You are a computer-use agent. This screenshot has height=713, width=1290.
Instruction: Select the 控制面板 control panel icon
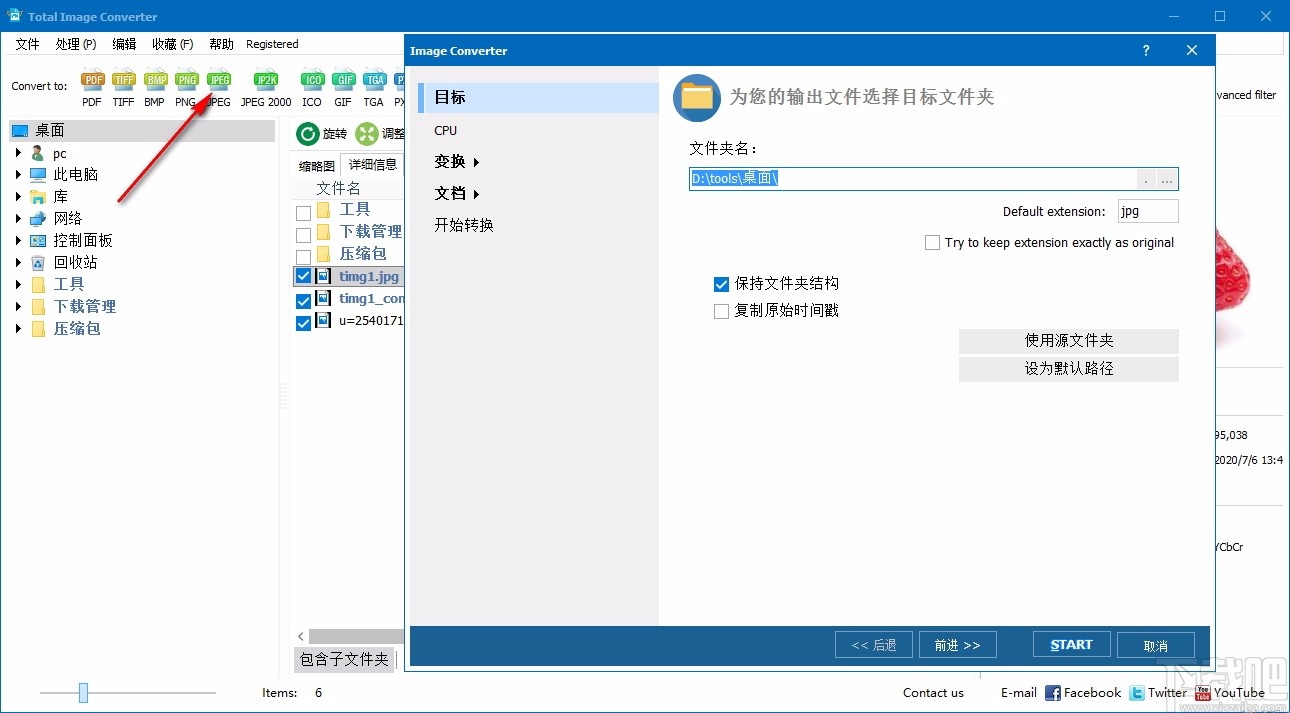tap(38, 240)
